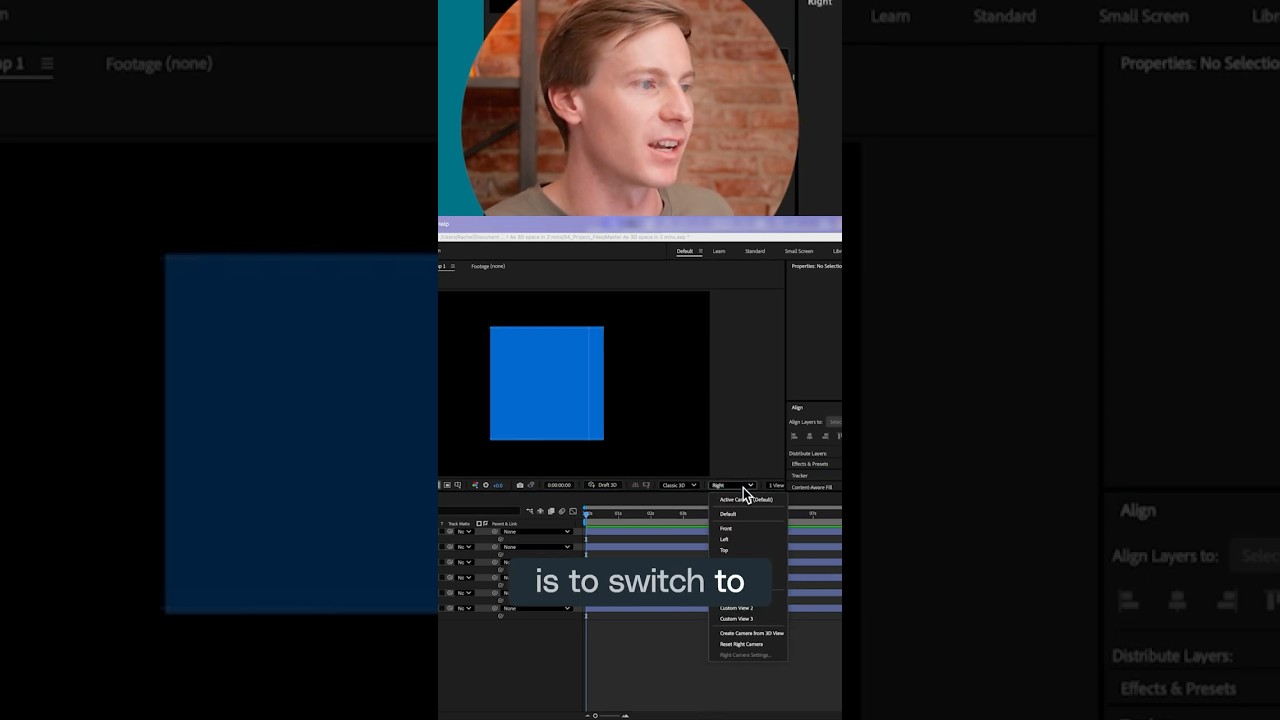
Task: Toggle the Graph Editor icon
Action: (573, 511)
